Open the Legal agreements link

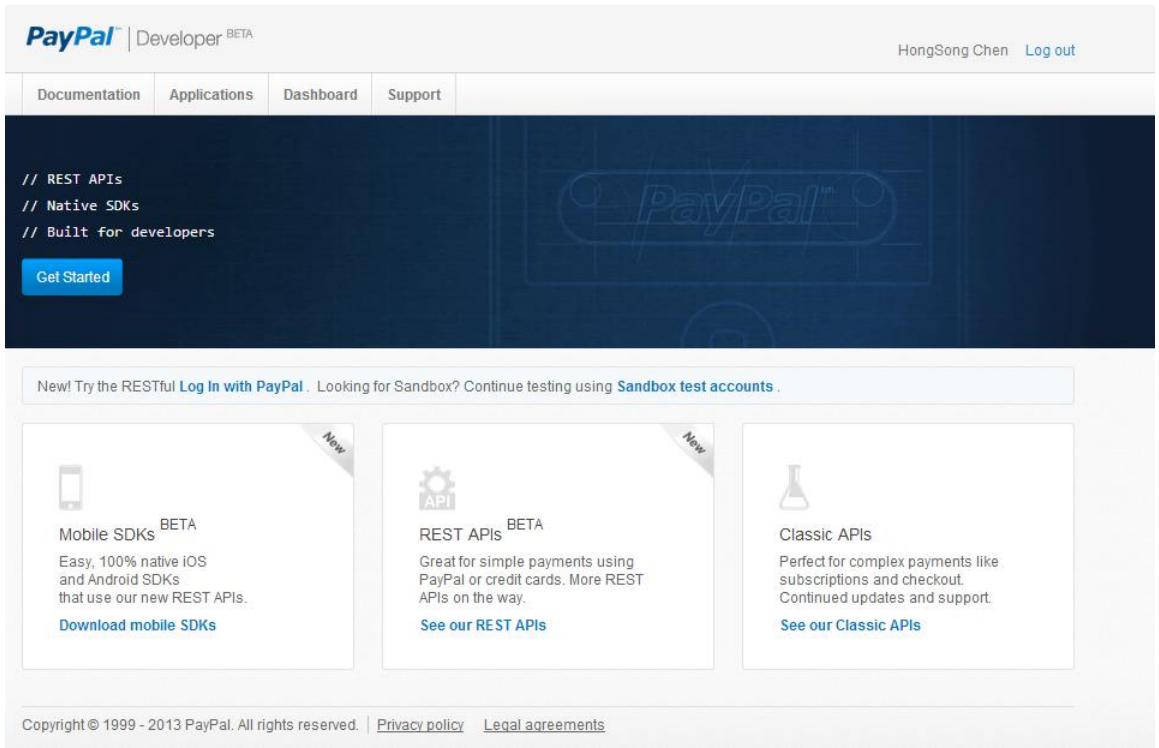[x=544, y=725]
